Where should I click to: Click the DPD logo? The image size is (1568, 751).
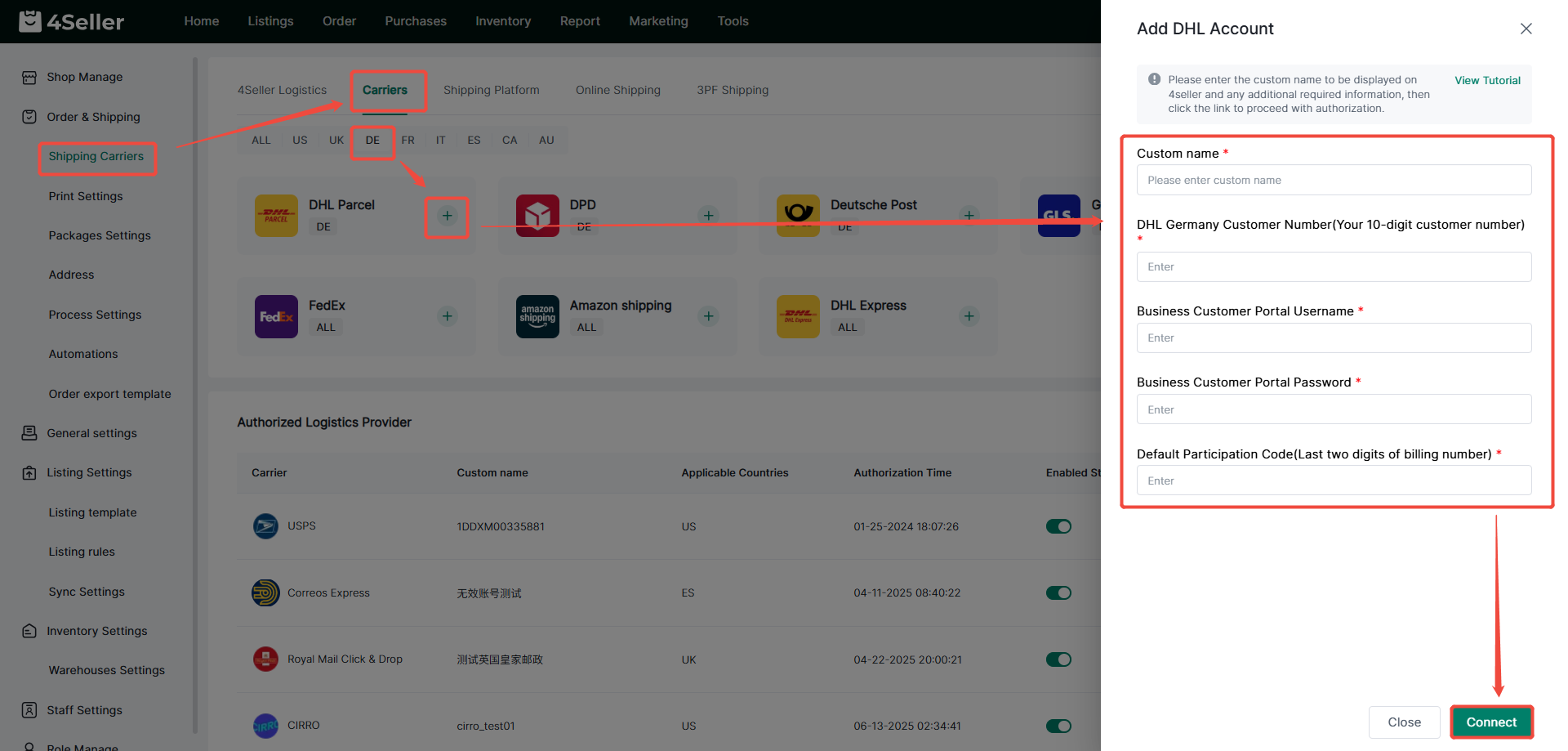[537, 216]
